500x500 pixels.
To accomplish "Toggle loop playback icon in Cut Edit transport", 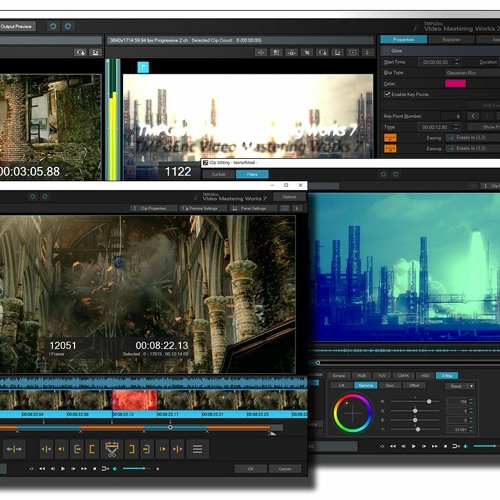I will [105, 469].
